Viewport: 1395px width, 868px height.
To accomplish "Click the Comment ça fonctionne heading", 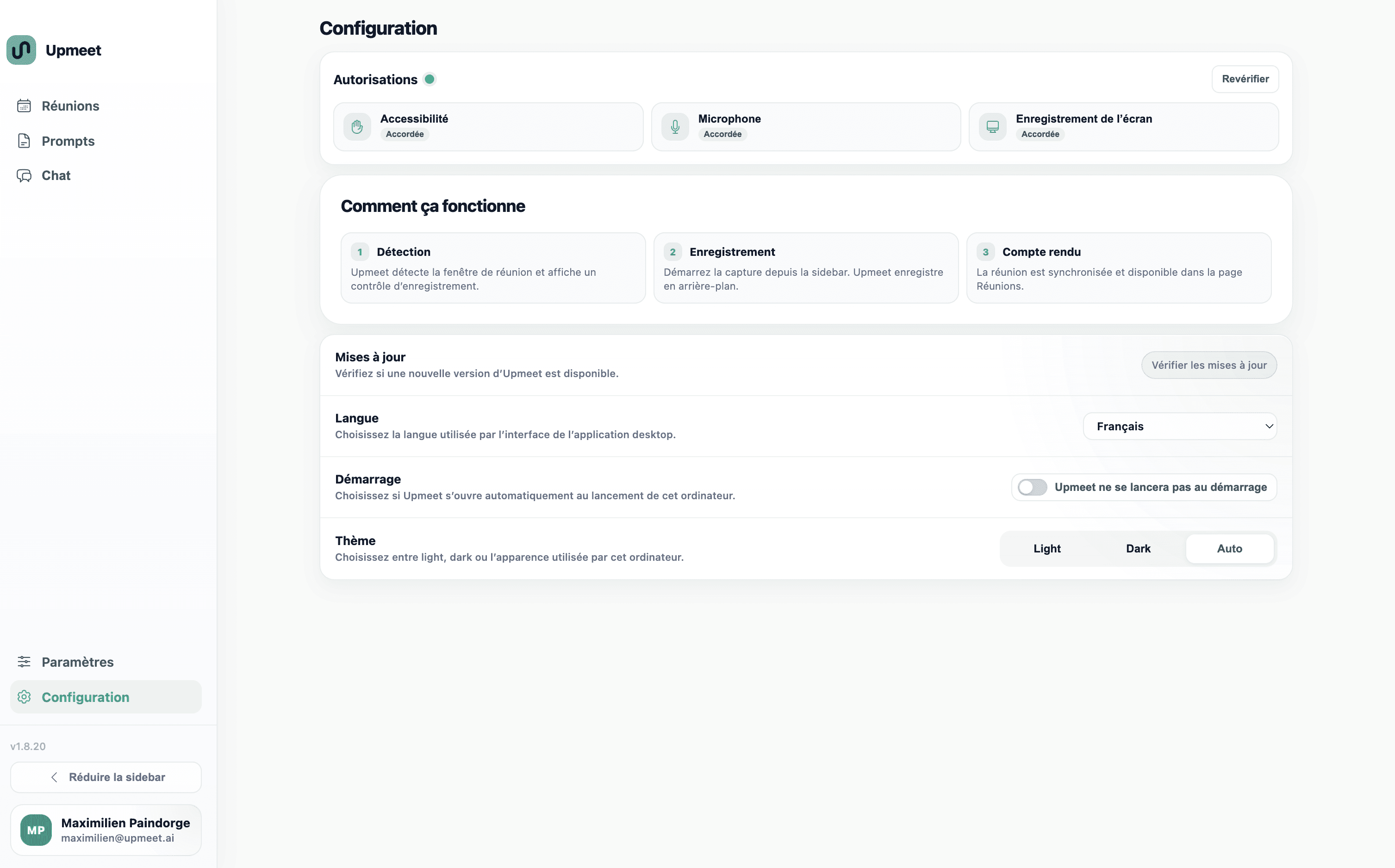I will pos(432,206).
